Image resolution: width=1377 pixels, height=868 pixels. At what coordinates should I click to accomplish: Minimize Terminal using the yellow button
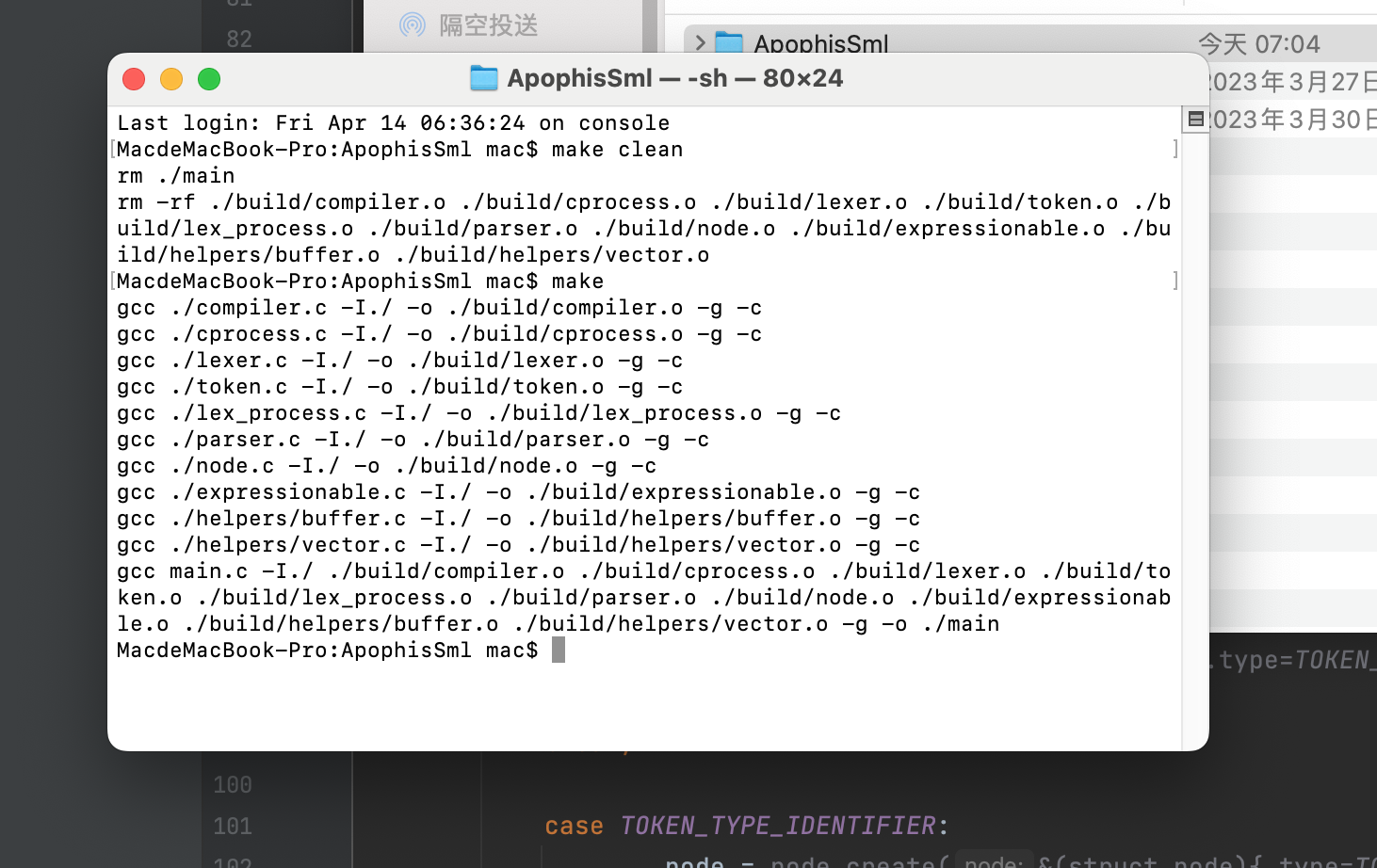(x=171, y=79)
